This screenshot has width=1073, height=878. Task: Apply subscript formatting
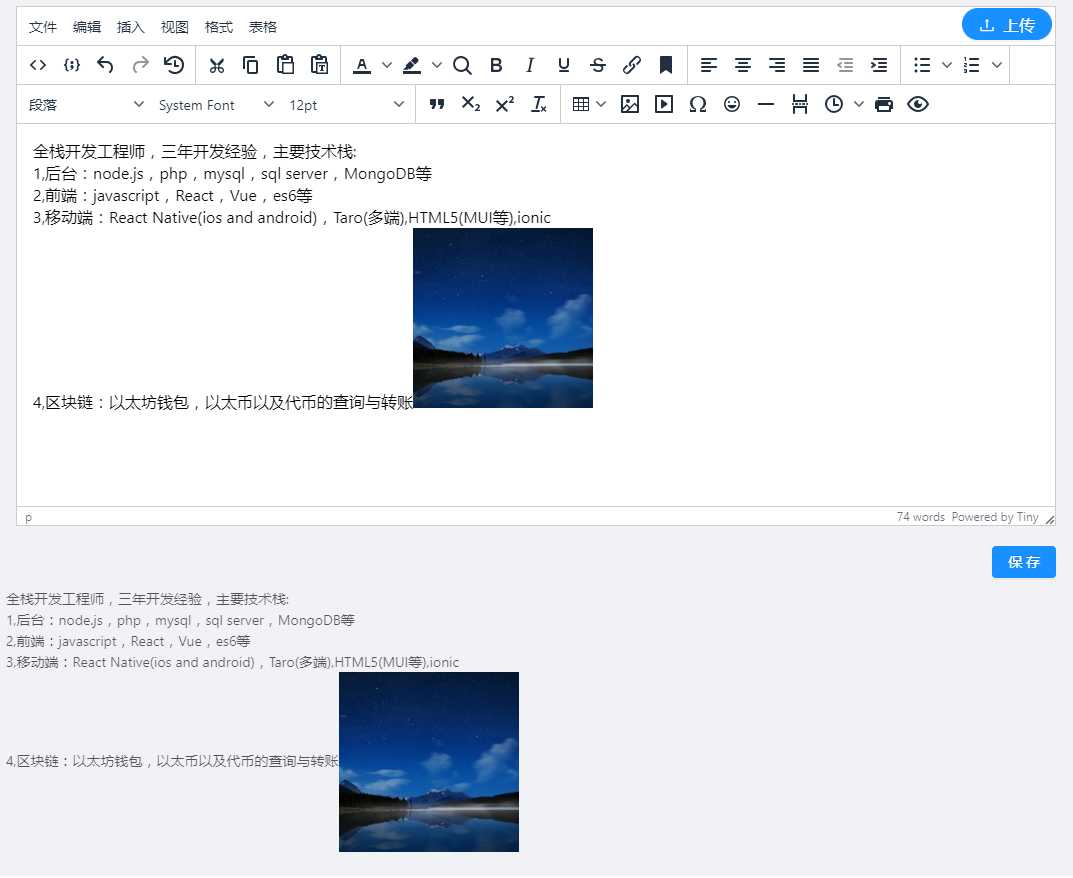[x=471, y=104]
